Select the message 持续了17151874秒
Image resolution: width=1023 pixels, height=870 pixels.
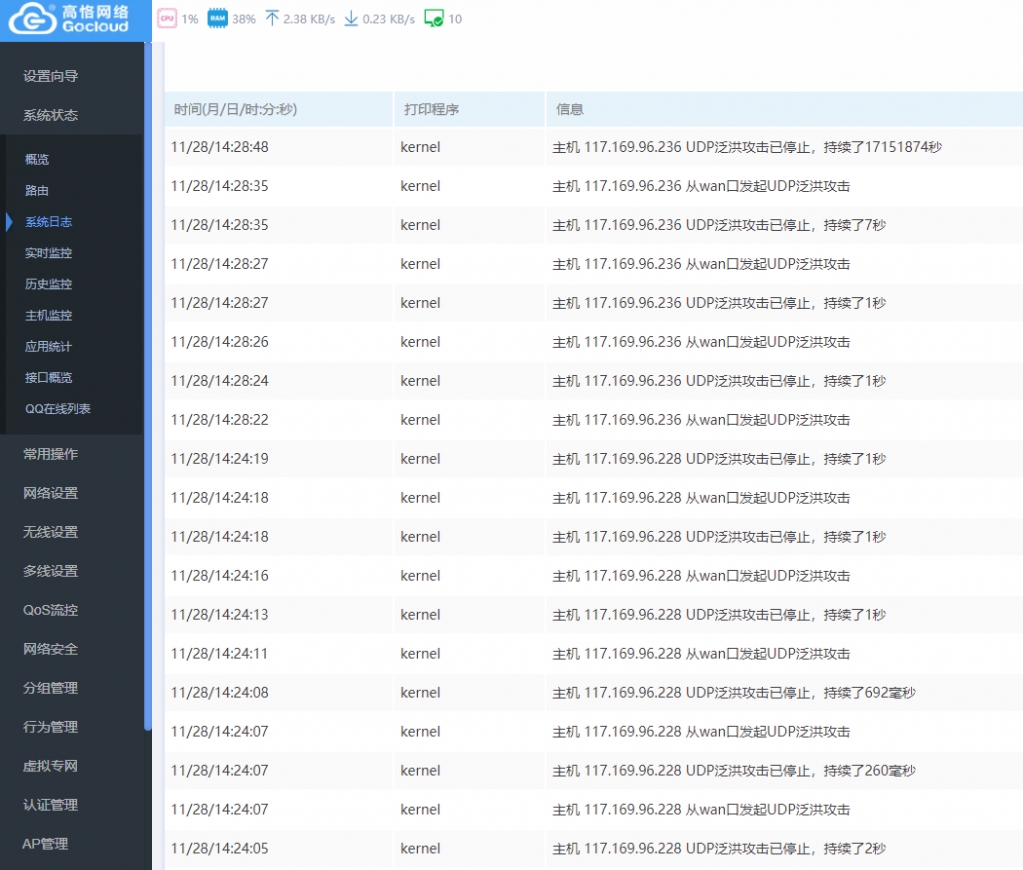[883, 147]
